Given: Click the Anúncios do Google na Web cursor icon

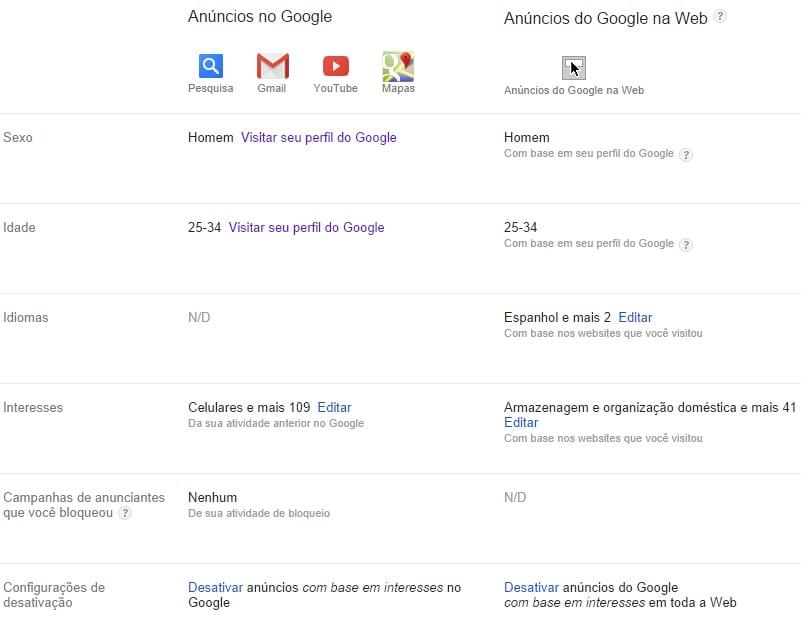Looking at the screenshot, I should click(x=574, y=68).
